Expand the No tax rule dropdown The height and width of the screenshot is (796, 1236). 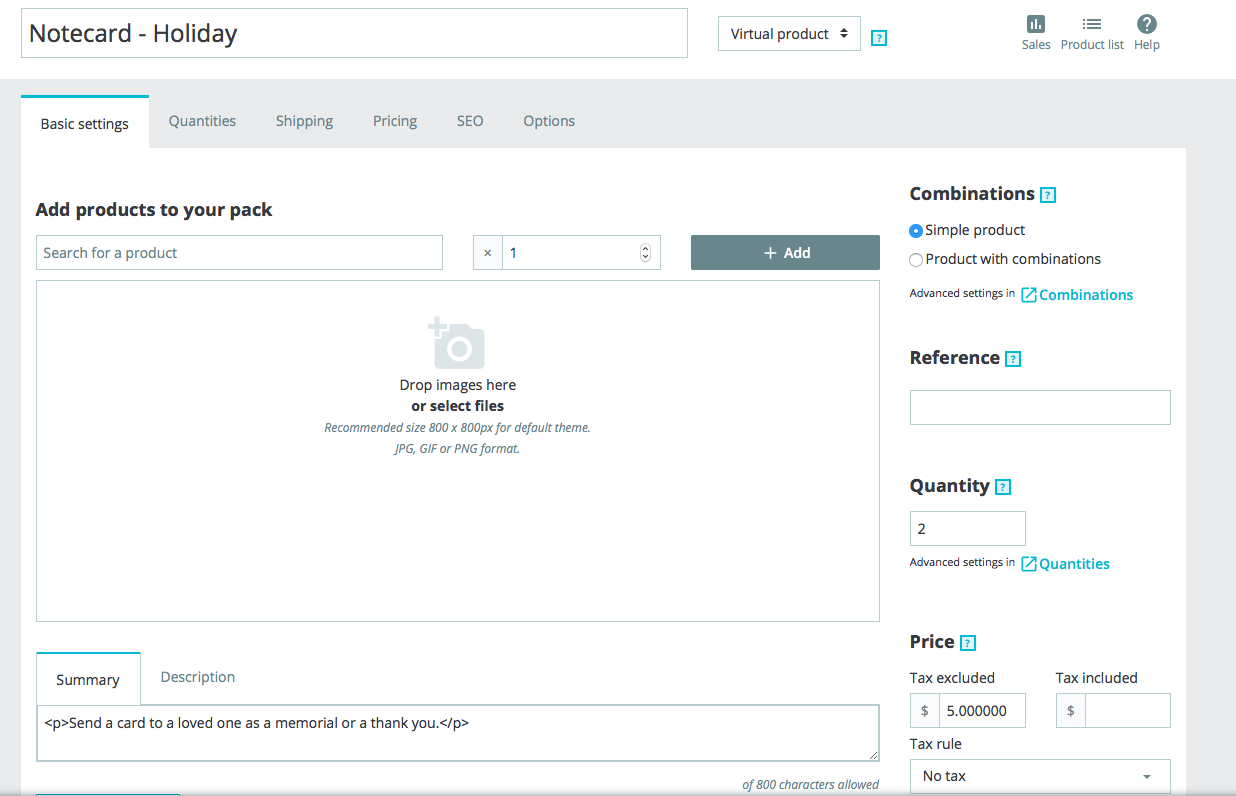[x=1040, y=776]
